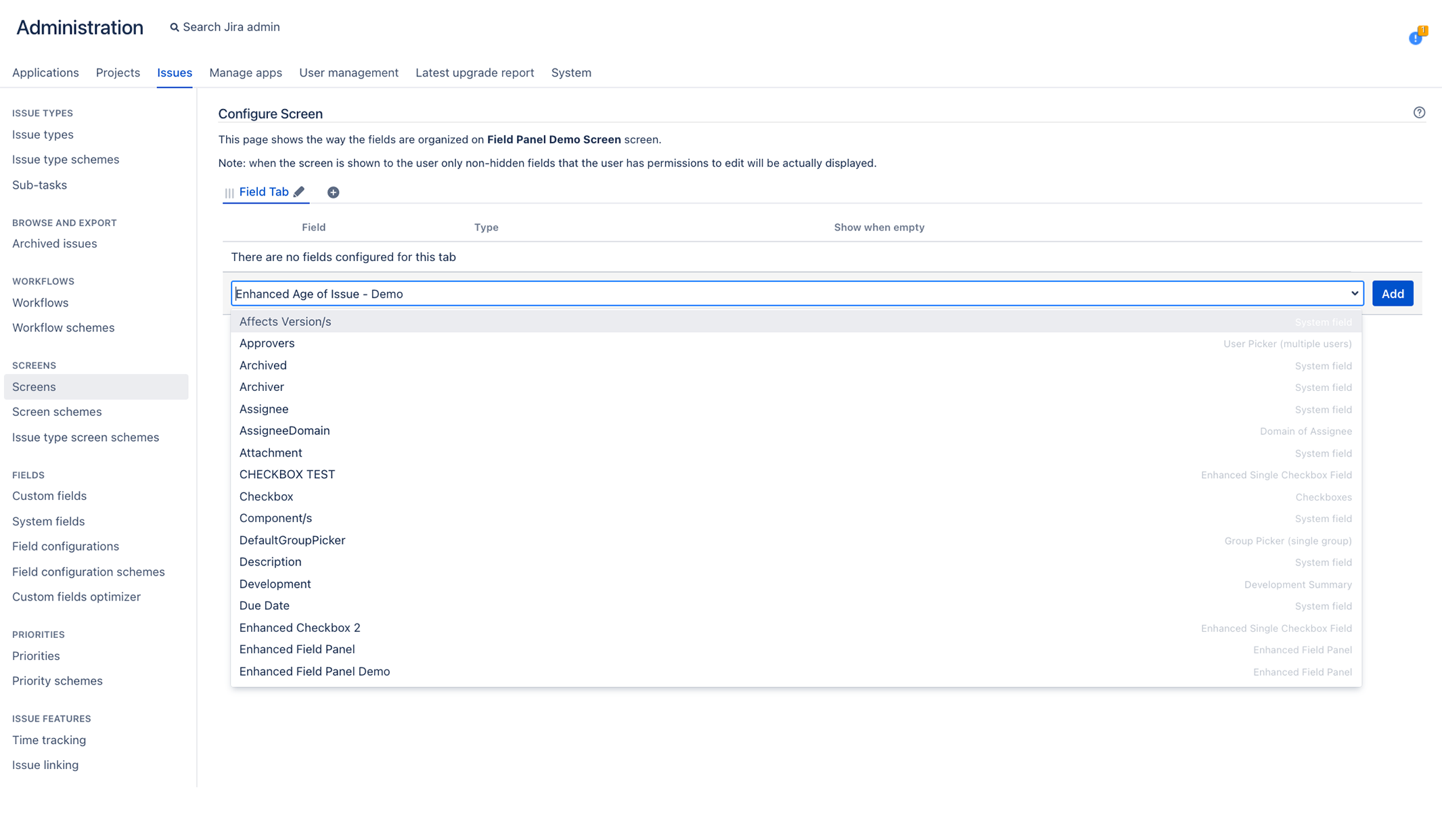Screen dimensions: 1442x840
Task: Open the Manage apps menu
Action: pyautogui.click(x=245, y=72)
